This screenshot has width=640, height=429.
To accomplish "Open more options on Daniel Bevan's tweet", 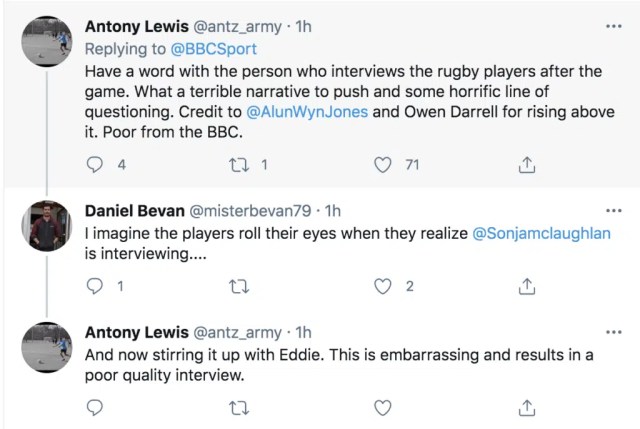I will [613, 211].
